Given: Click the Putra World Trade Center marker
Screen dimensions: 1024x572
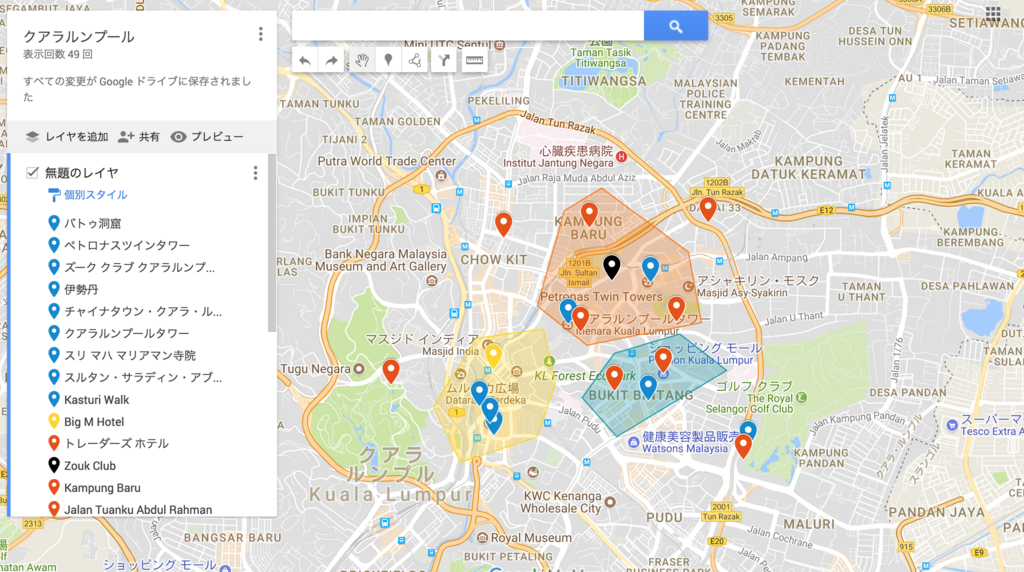Looking at the screenshot, I should pos(441,175).
